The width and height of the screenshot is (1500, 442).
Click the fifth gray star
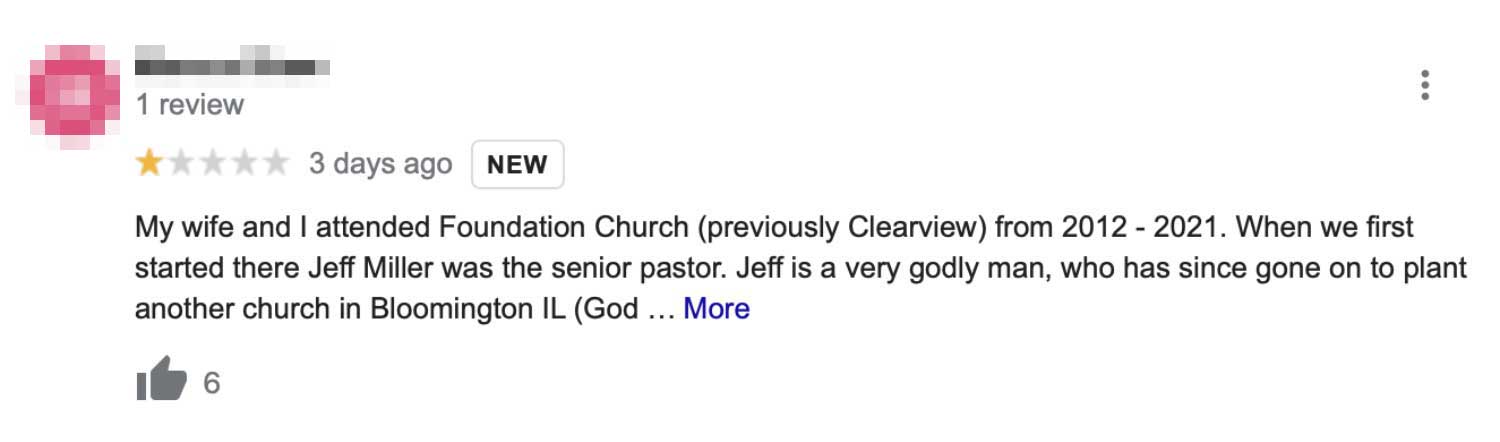(275, 163)
